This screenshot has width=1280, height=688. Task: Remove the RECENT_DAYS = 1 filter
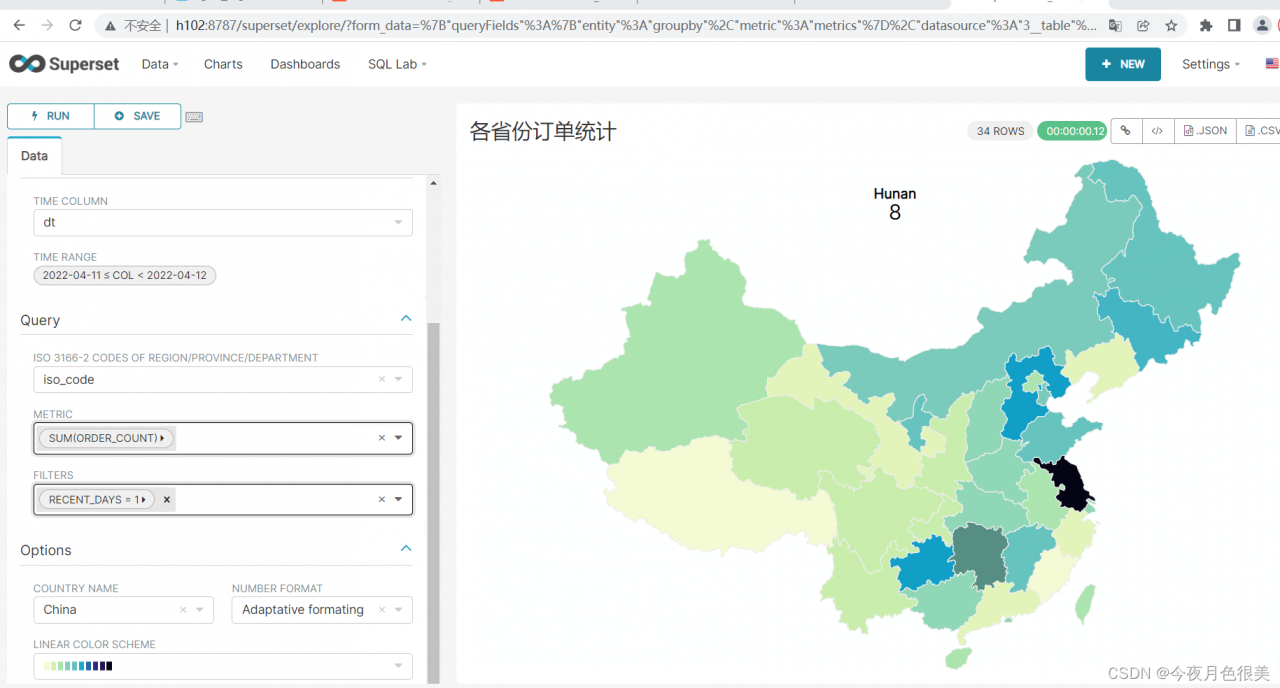point(166,499)
